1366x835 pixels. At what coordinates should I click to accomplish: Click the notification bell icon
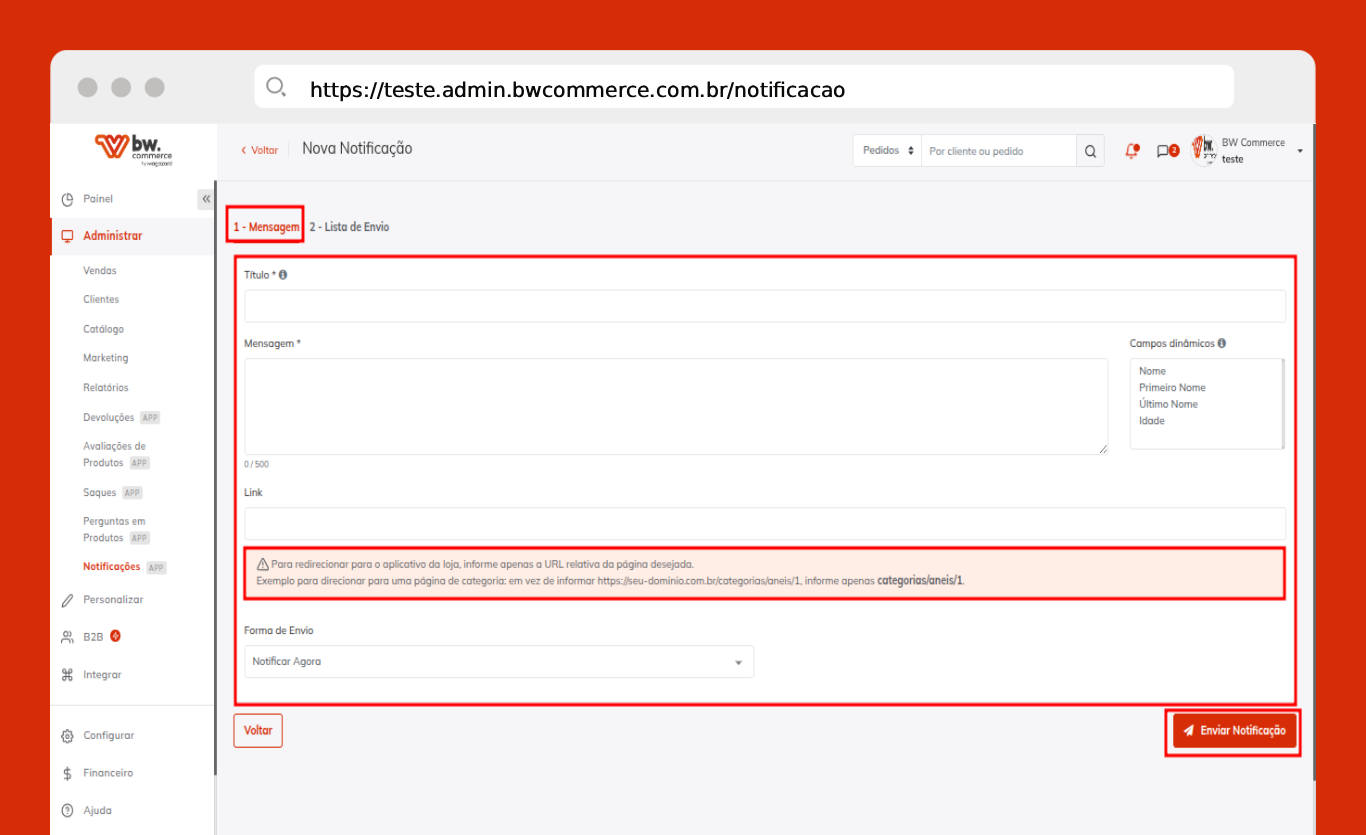(1132, 151)
